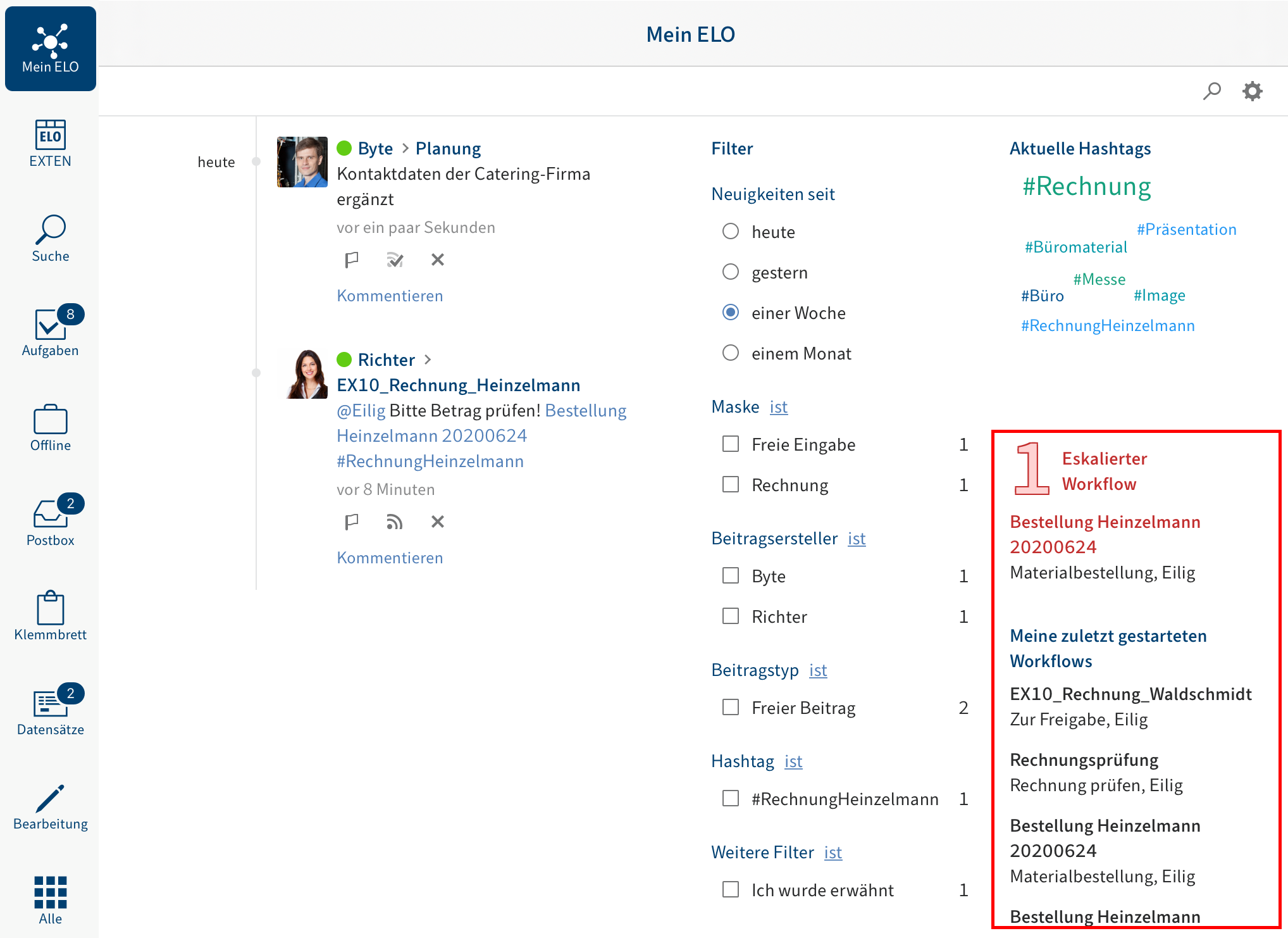Open the Klemmbrett clipboard area

51,616
